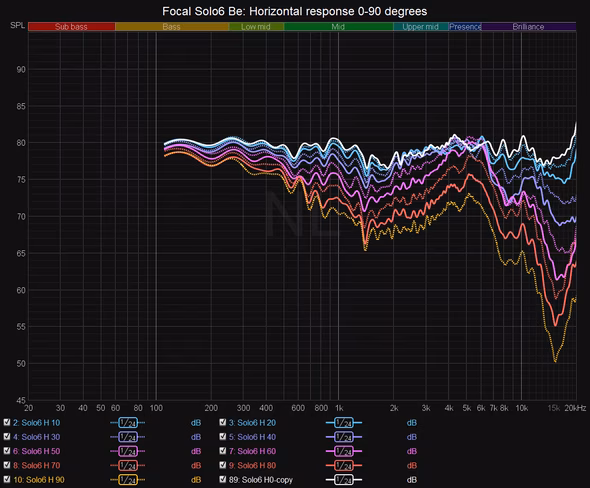The height and width of the screenshot is (488, 590).
Task: Click the 1/24 smoothing icon for Solo6 H 60
Action: pyautogui.click(x=344, y=452)
